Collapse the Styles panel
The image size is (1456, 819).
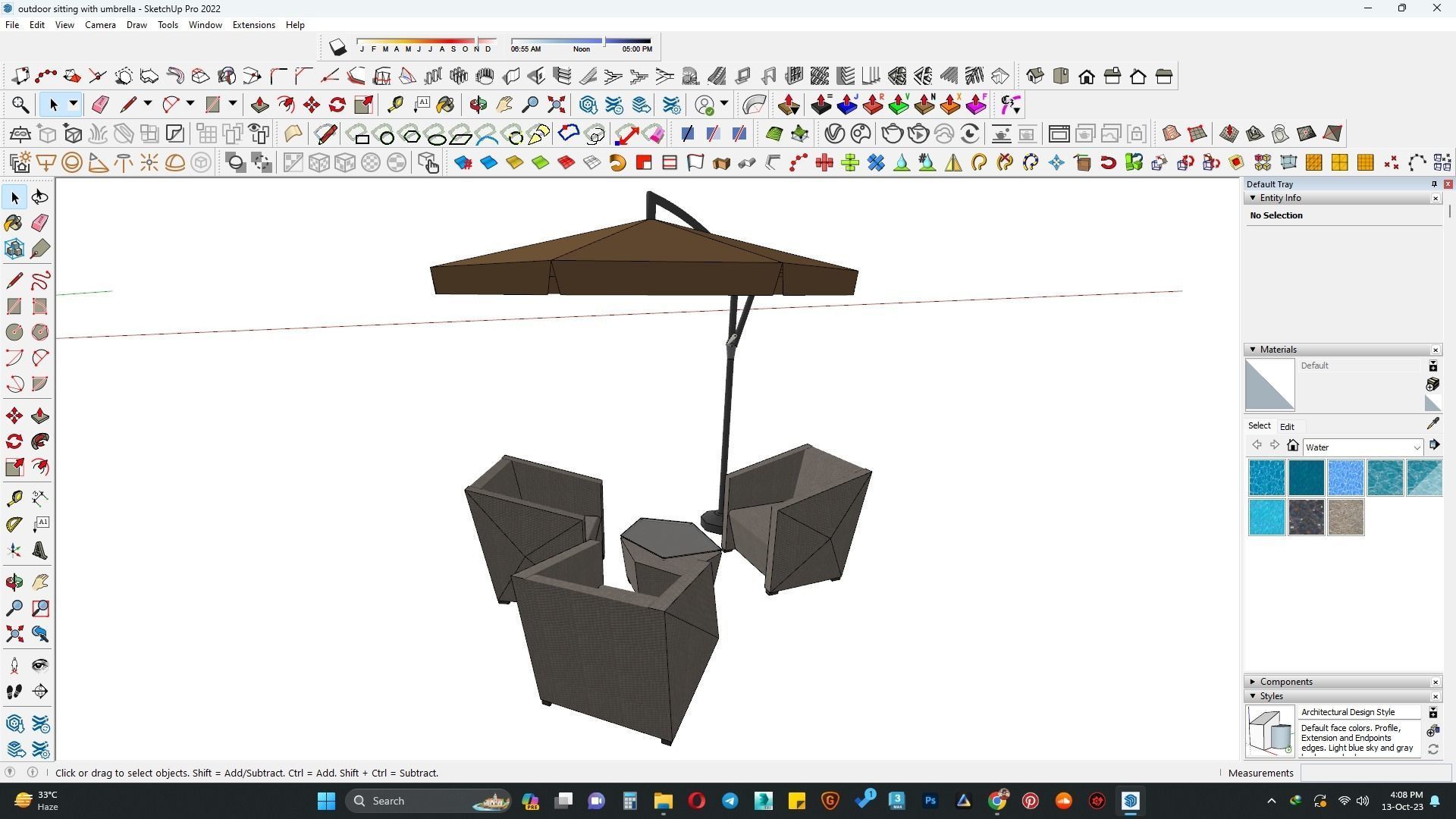click(1253, 696)
